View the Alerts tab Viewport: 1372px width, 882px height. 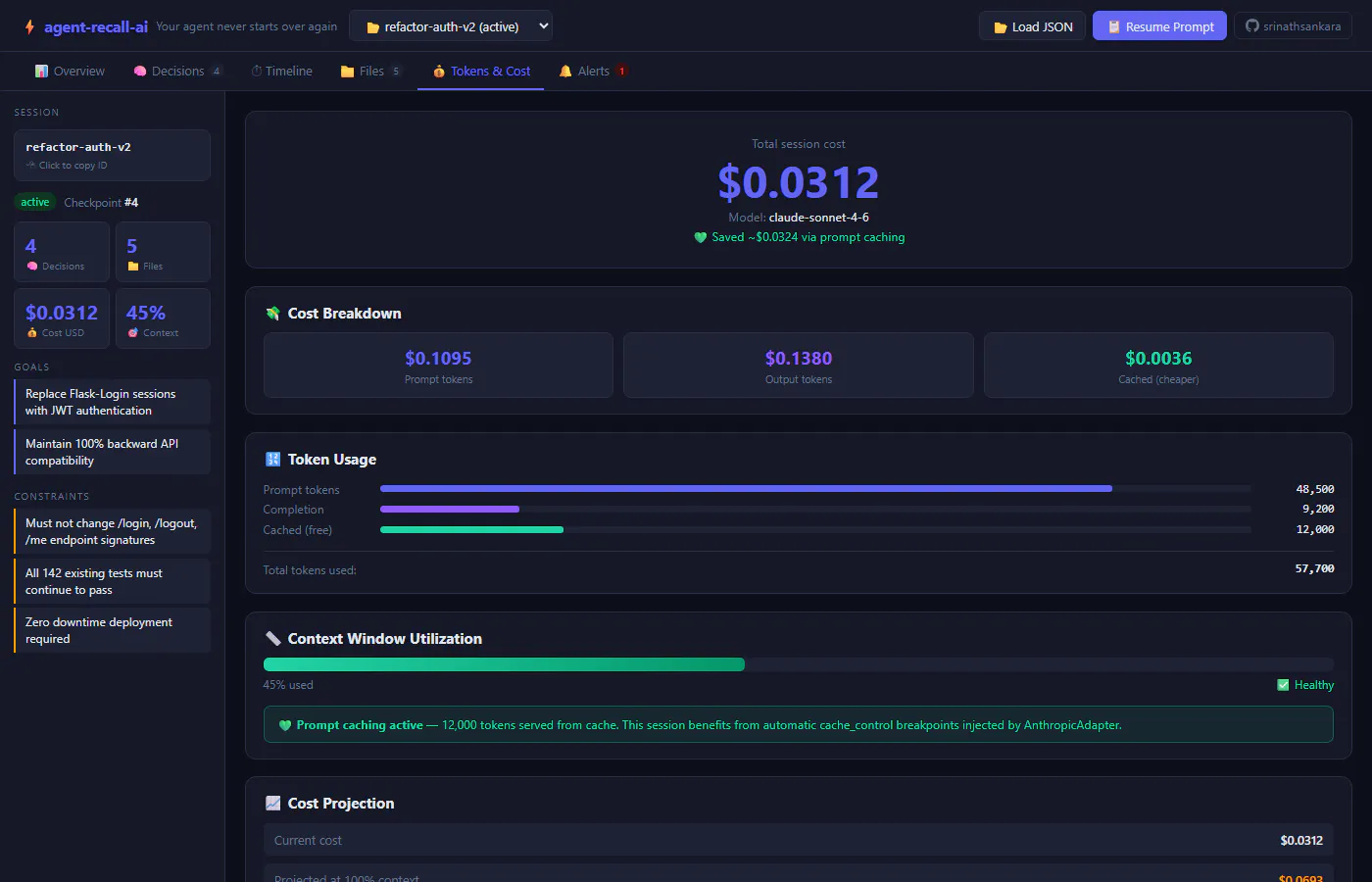tap(594, 72)
